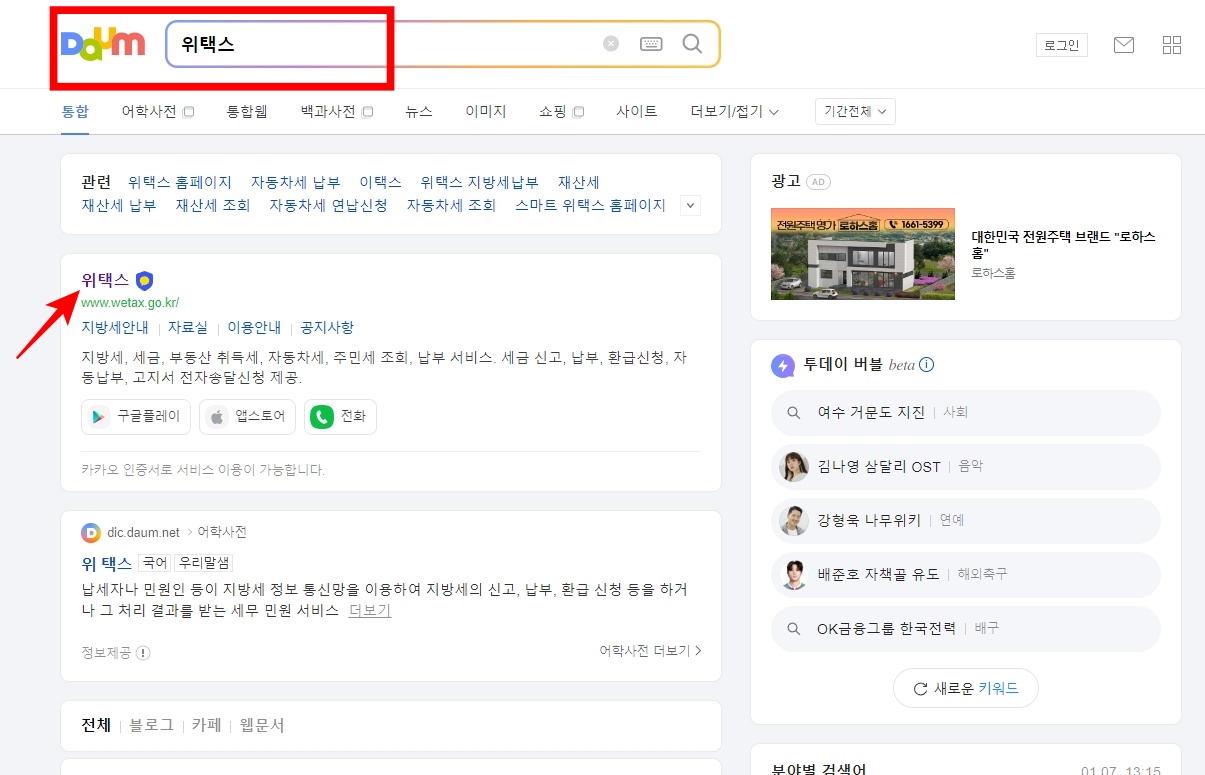The width and height of the screenshot is (1205, 775).
Task: Open the 지방세안내 sublink
Action: (x=115, y=327)
